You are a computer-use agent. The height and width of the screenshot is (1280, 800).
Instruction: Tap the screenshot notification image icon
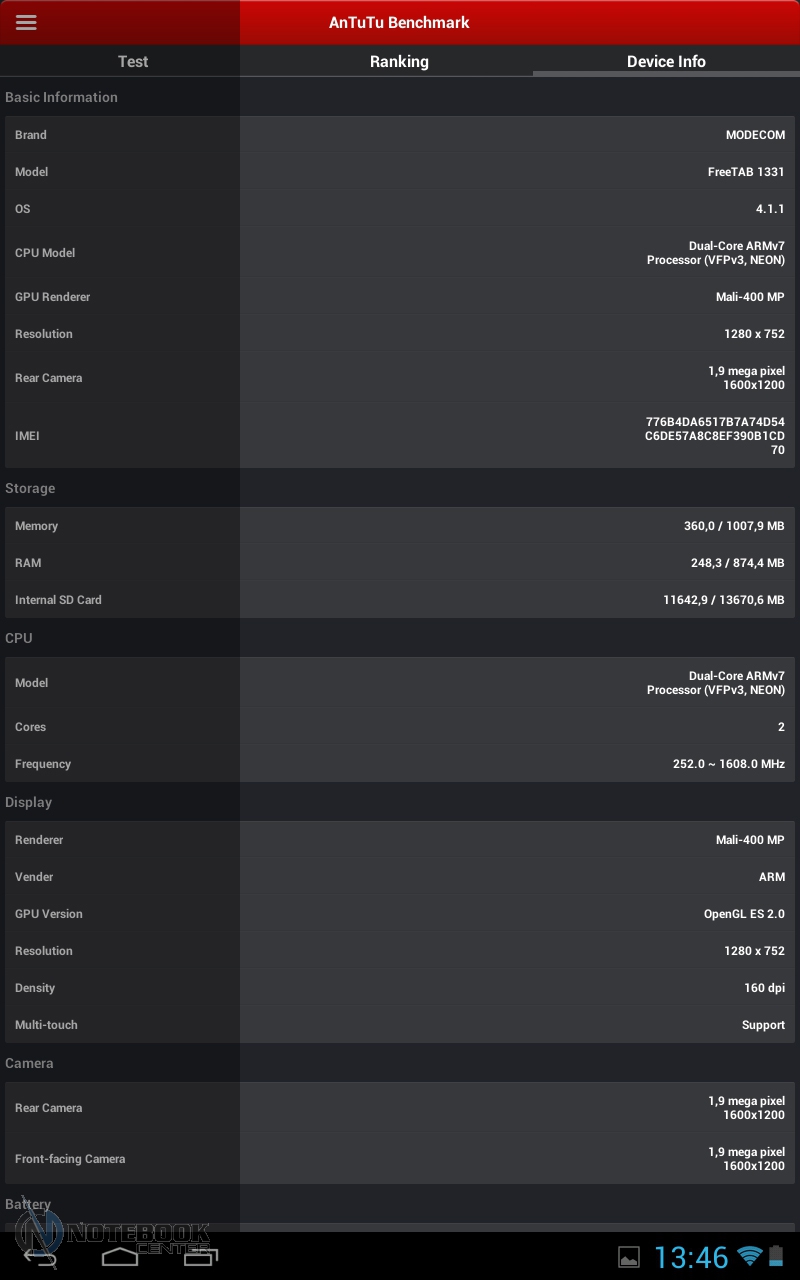(629, 1257)
